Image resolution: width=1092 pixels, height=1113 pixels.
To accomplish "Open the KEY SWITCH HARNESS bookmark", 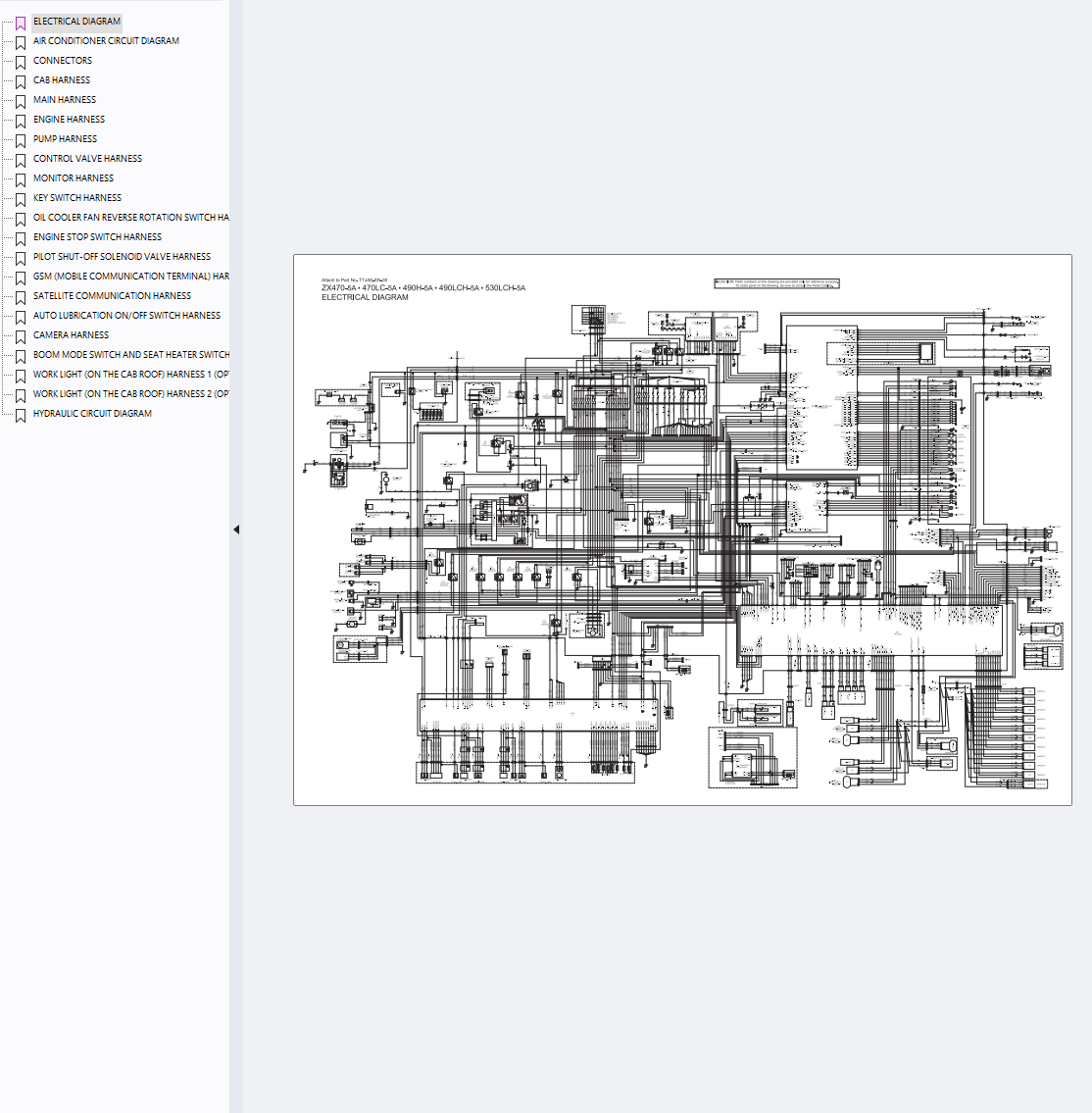I will (77, 198).
